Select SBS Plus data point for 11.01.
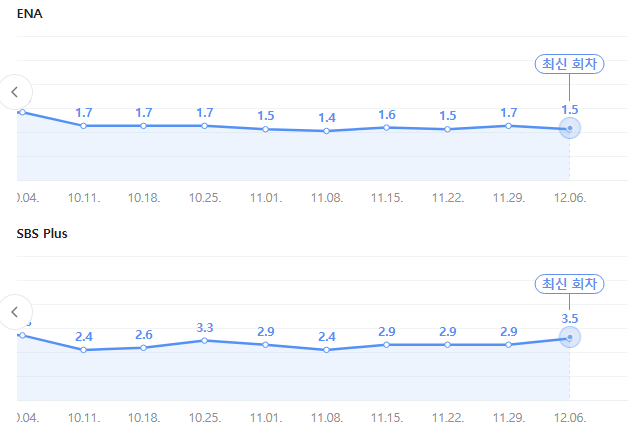Image resolution: width=628 pixels, height=436 pixels. coord(265,345)
